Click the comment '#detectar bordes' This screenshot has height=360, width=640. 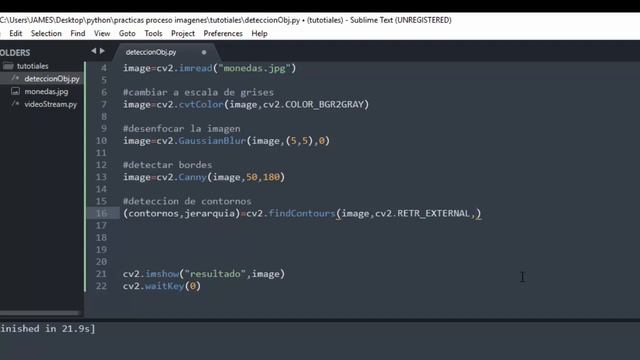[x=167, y=165]
